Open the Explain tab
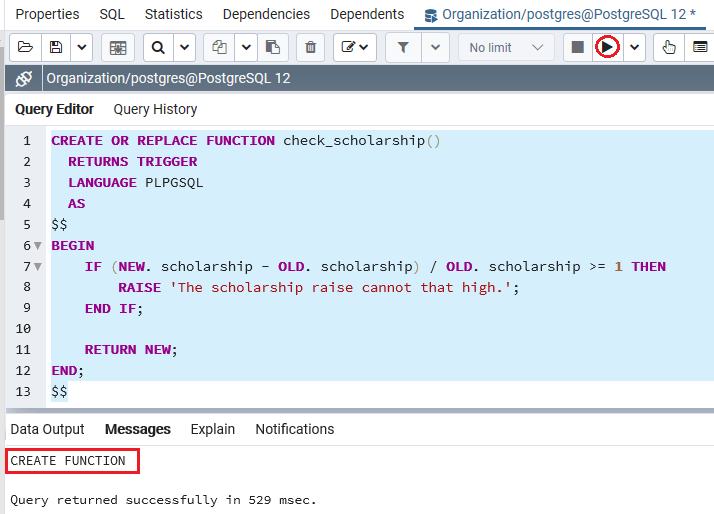Image resolution: width=714 pixels, height=514 pixels. pyautogui.click(x=213, y=429)
